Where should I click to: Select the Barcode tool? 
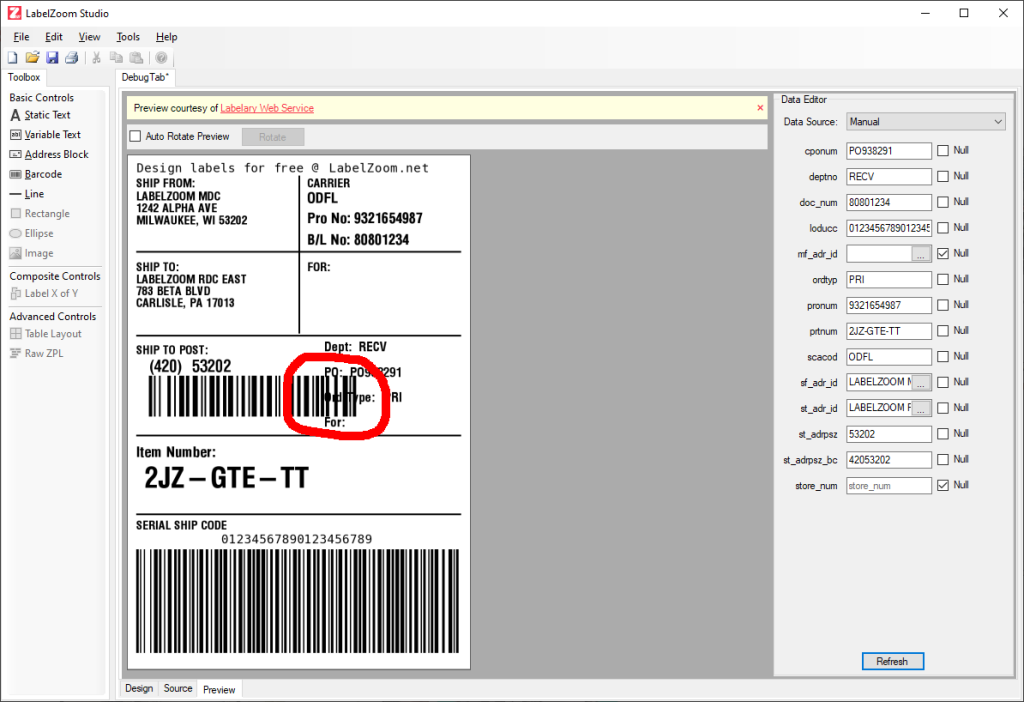pos(36,174)
